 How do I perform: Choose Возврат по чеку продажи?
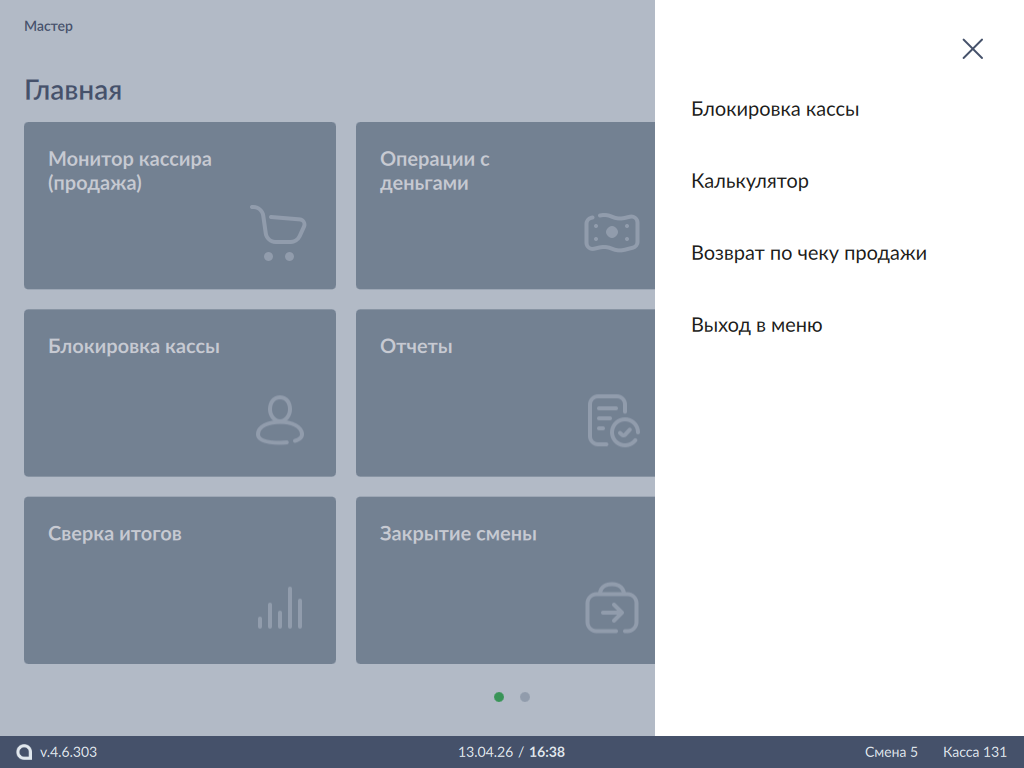(x=808, y=254)
